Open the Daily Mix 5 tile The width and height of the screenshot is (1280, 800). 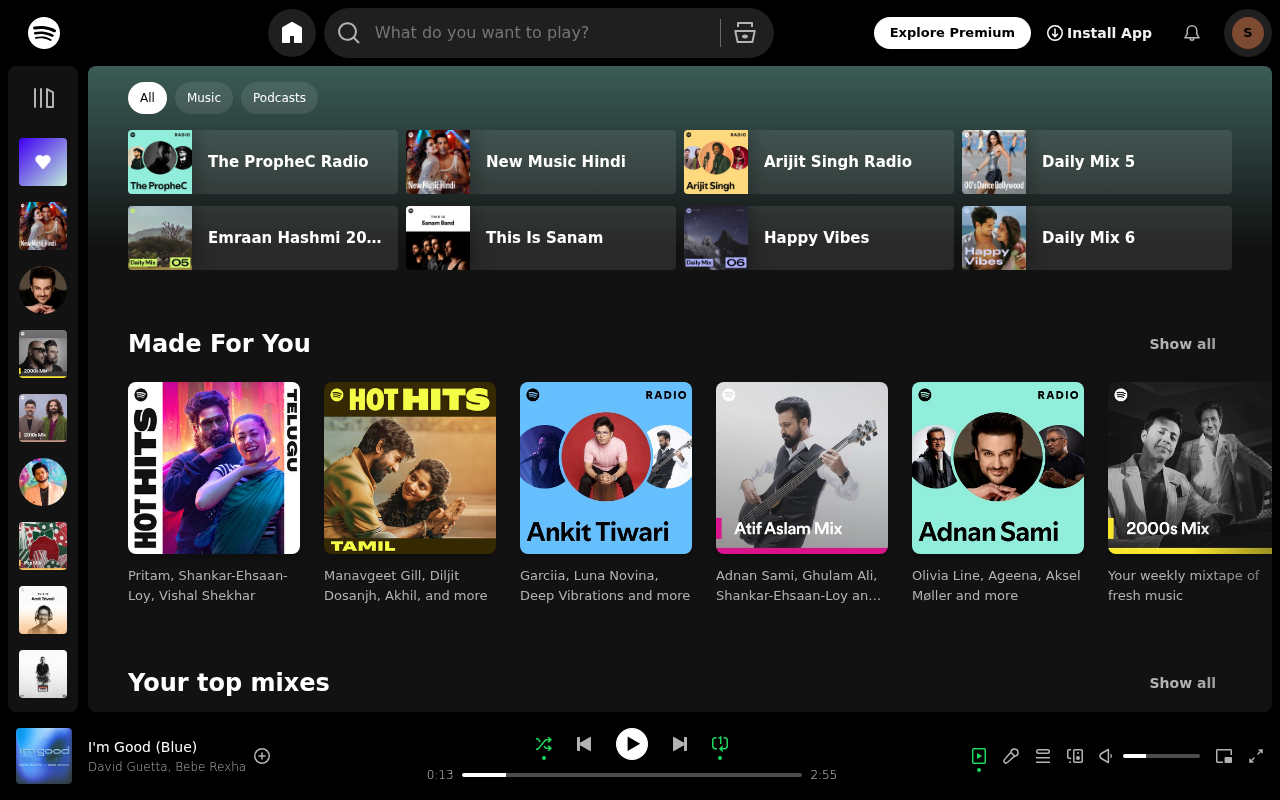click(x=1097, y=162)
